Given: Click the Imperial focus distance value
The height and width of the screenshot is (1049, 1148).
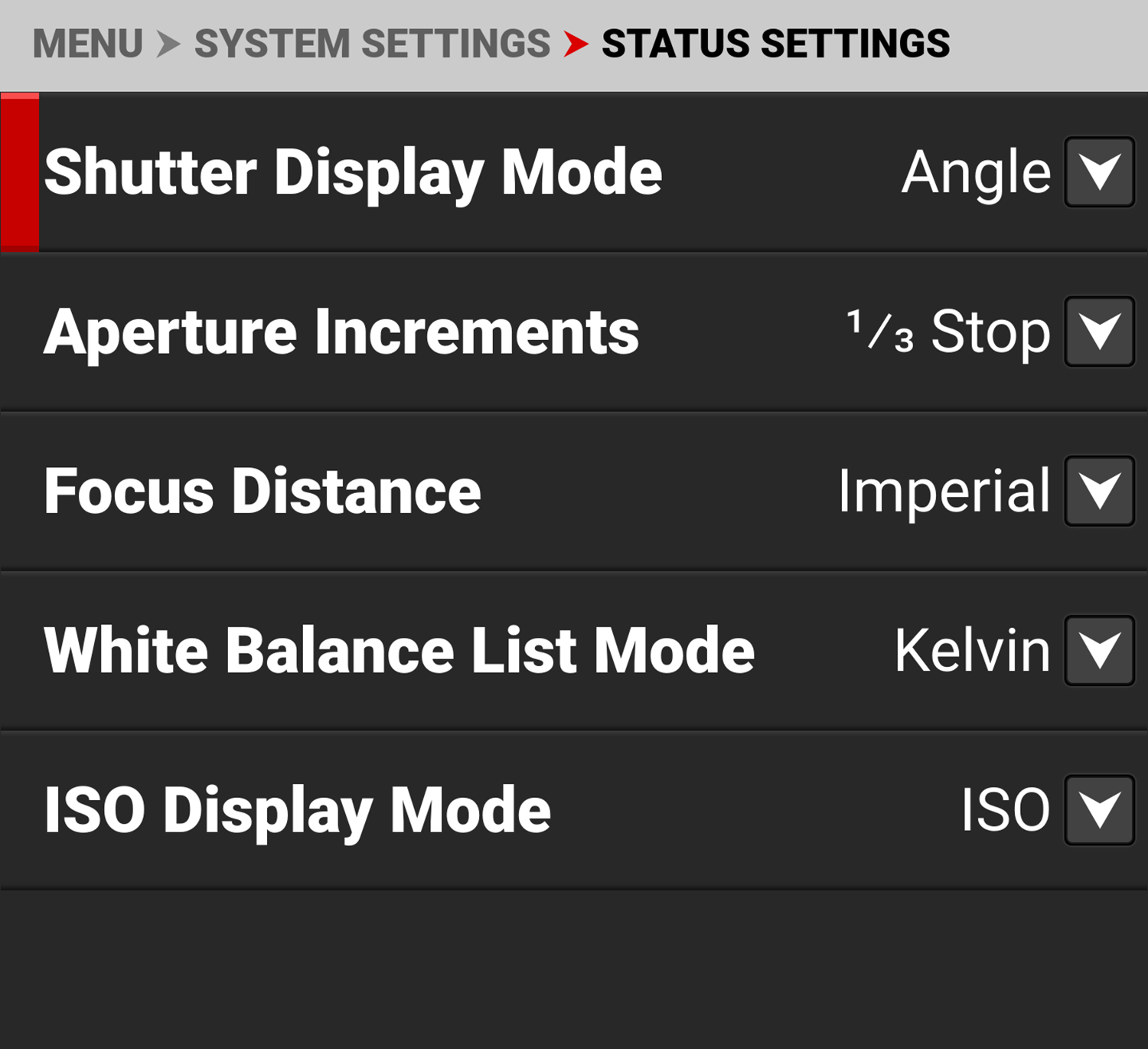Looking at the screenshot, I should pyautogui.click(x=944, y=492).
